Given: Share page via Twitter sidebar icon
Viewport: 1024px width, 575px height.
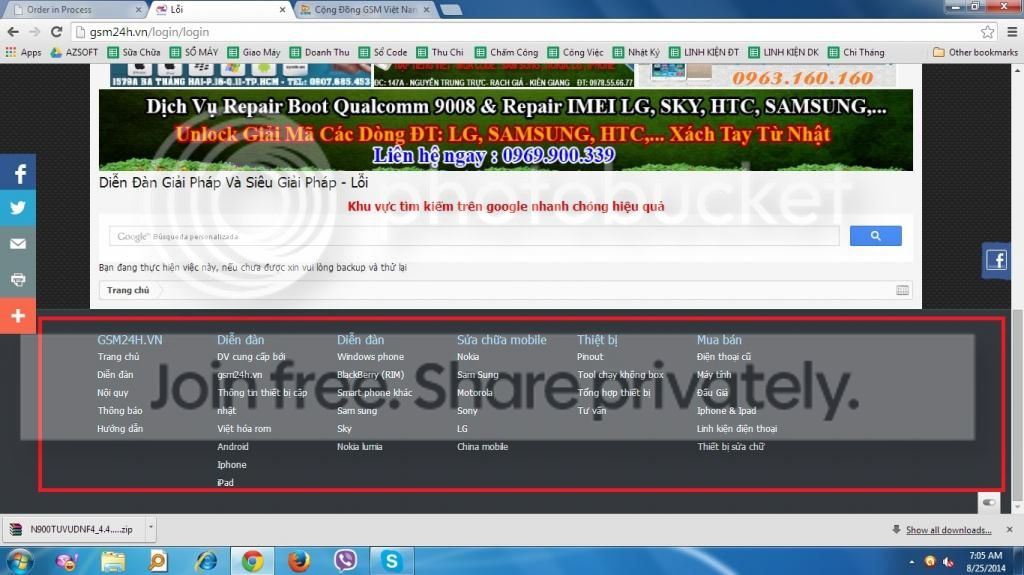Looking at the screenshot, I should [18, 208].
